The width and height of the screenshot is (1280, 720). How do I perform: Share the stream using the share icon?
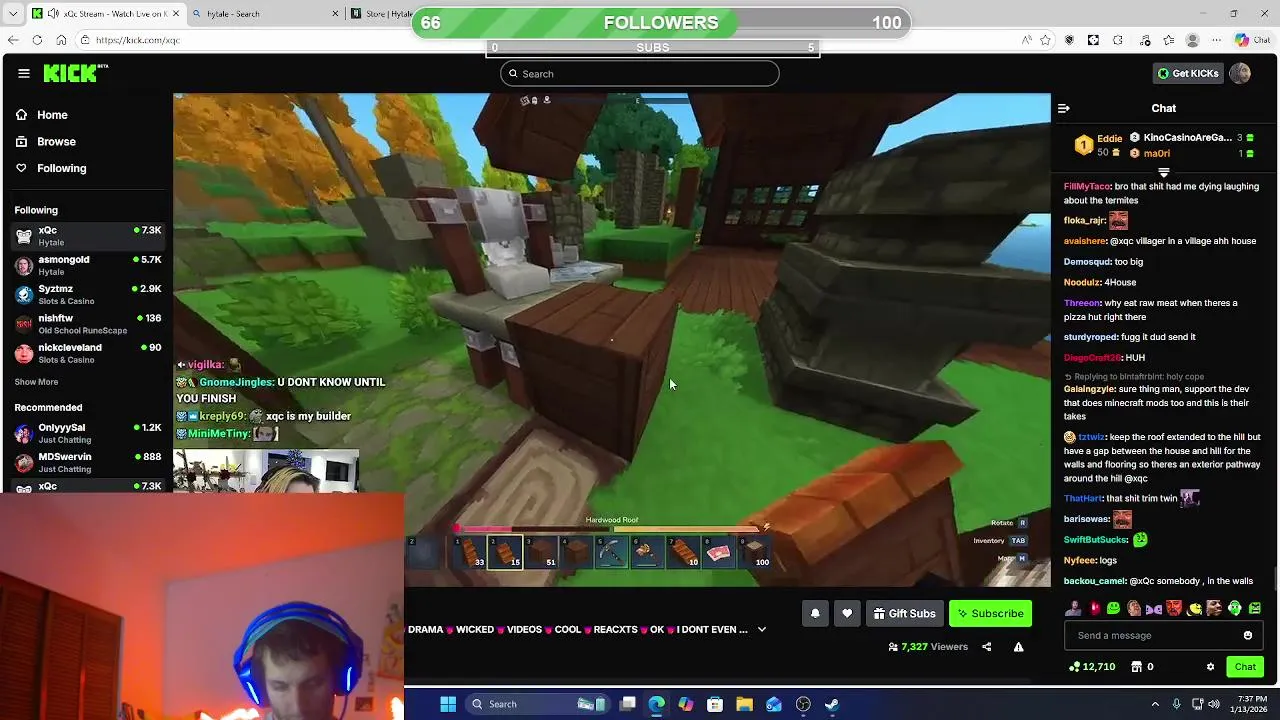(986, 647)
